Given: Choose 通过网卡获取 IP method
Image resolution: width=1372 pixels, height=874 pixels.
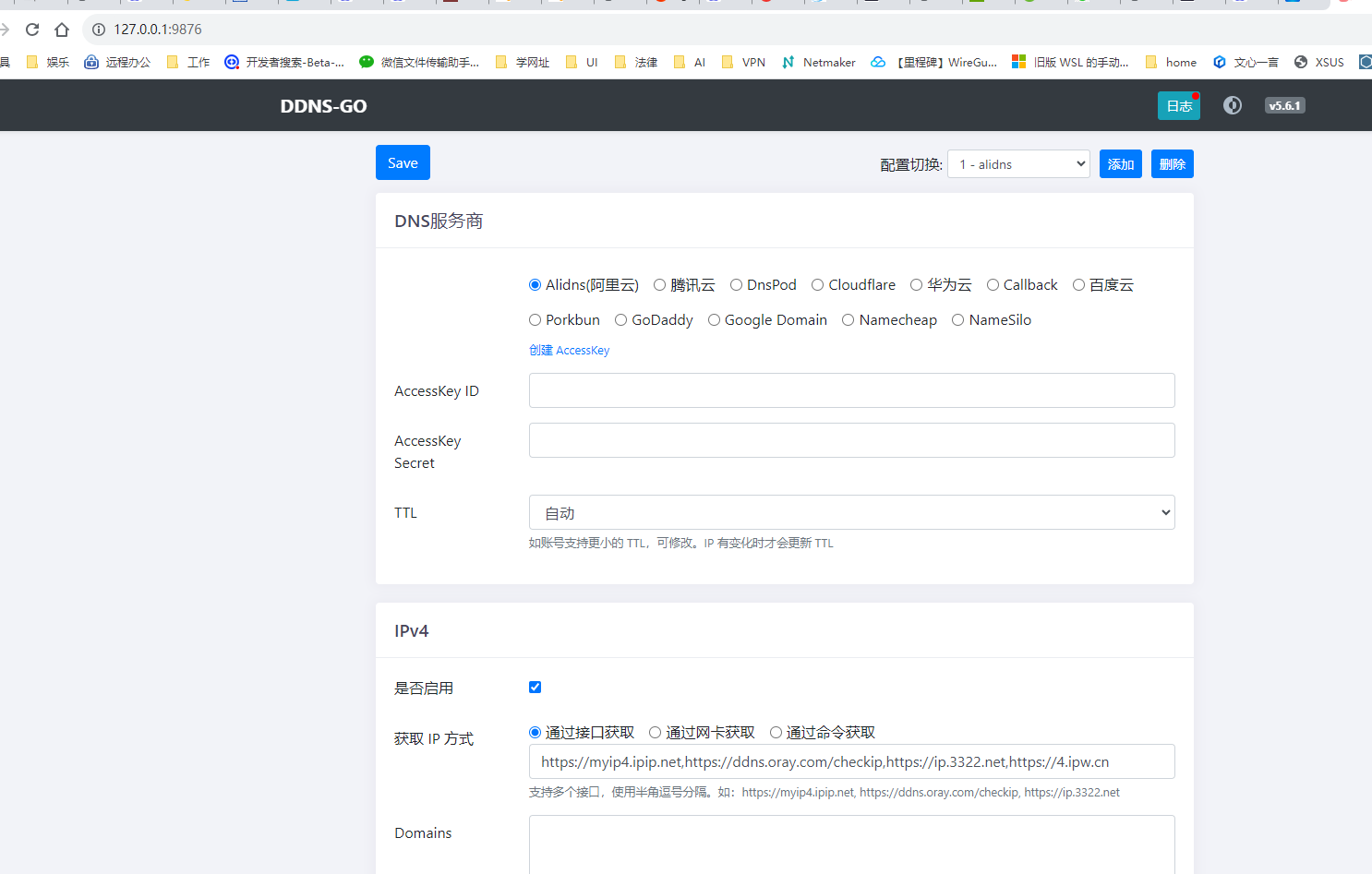Looking at the screenshot, I should point(655,733).
